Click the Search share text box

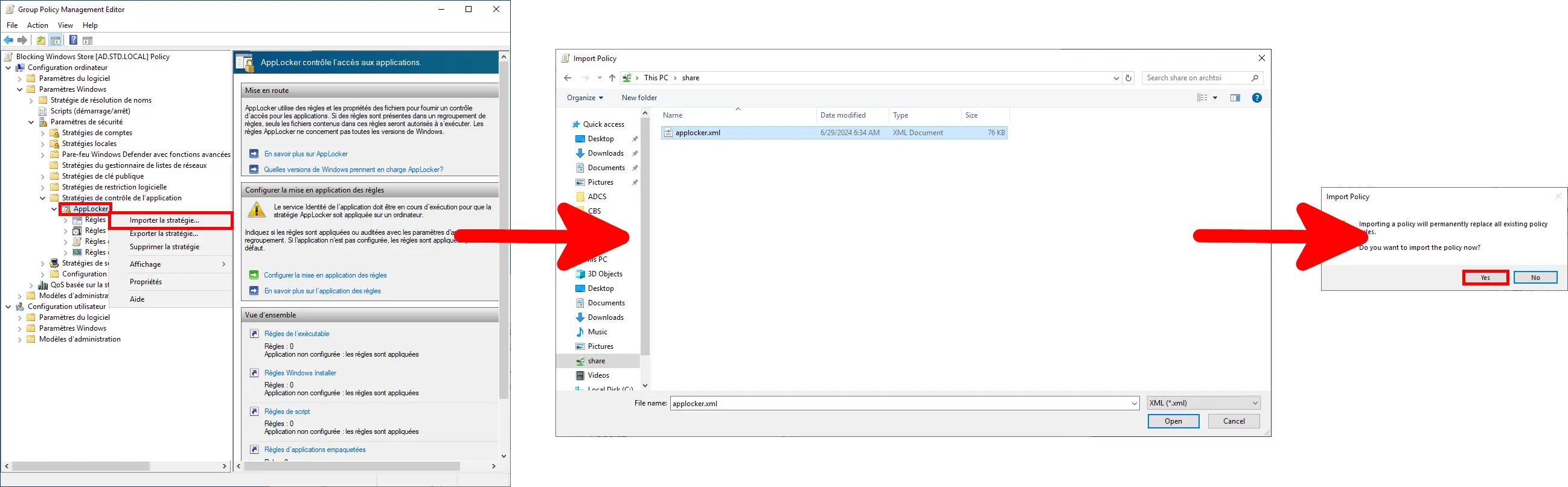coord(1195,78)
